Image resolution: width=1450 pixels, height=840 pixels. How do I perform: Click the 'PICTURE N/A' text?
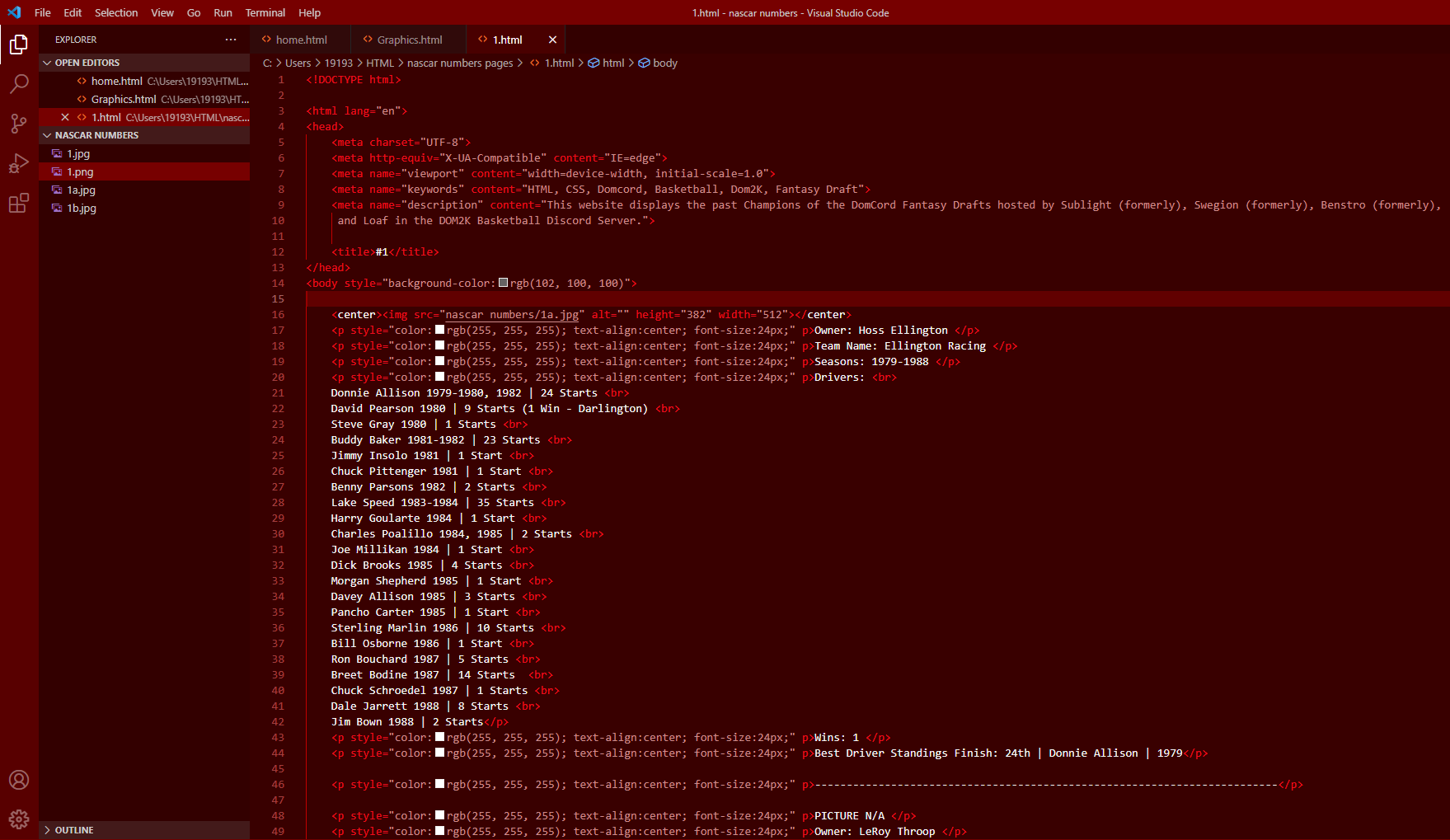tap(849, 815)
